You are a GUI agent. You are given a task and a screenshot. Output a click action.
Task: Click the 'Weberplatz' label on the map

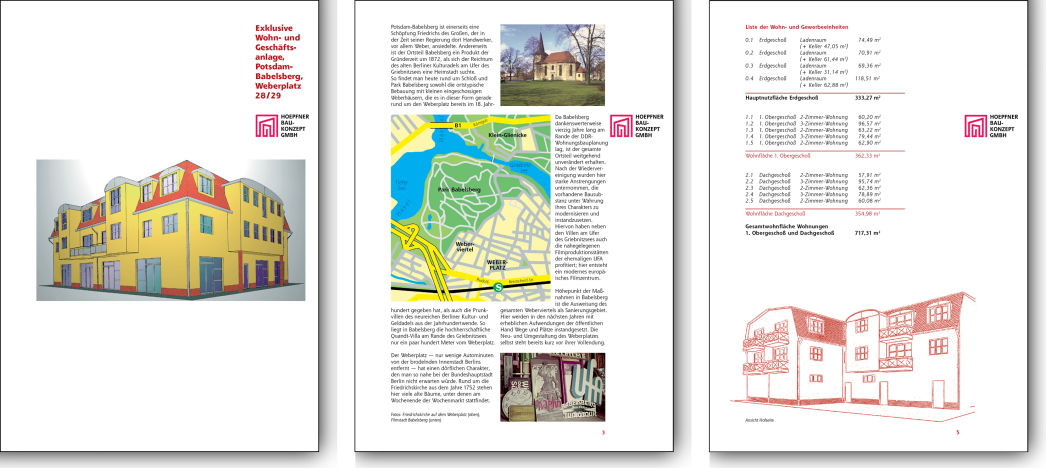click(x=502, y=264)
